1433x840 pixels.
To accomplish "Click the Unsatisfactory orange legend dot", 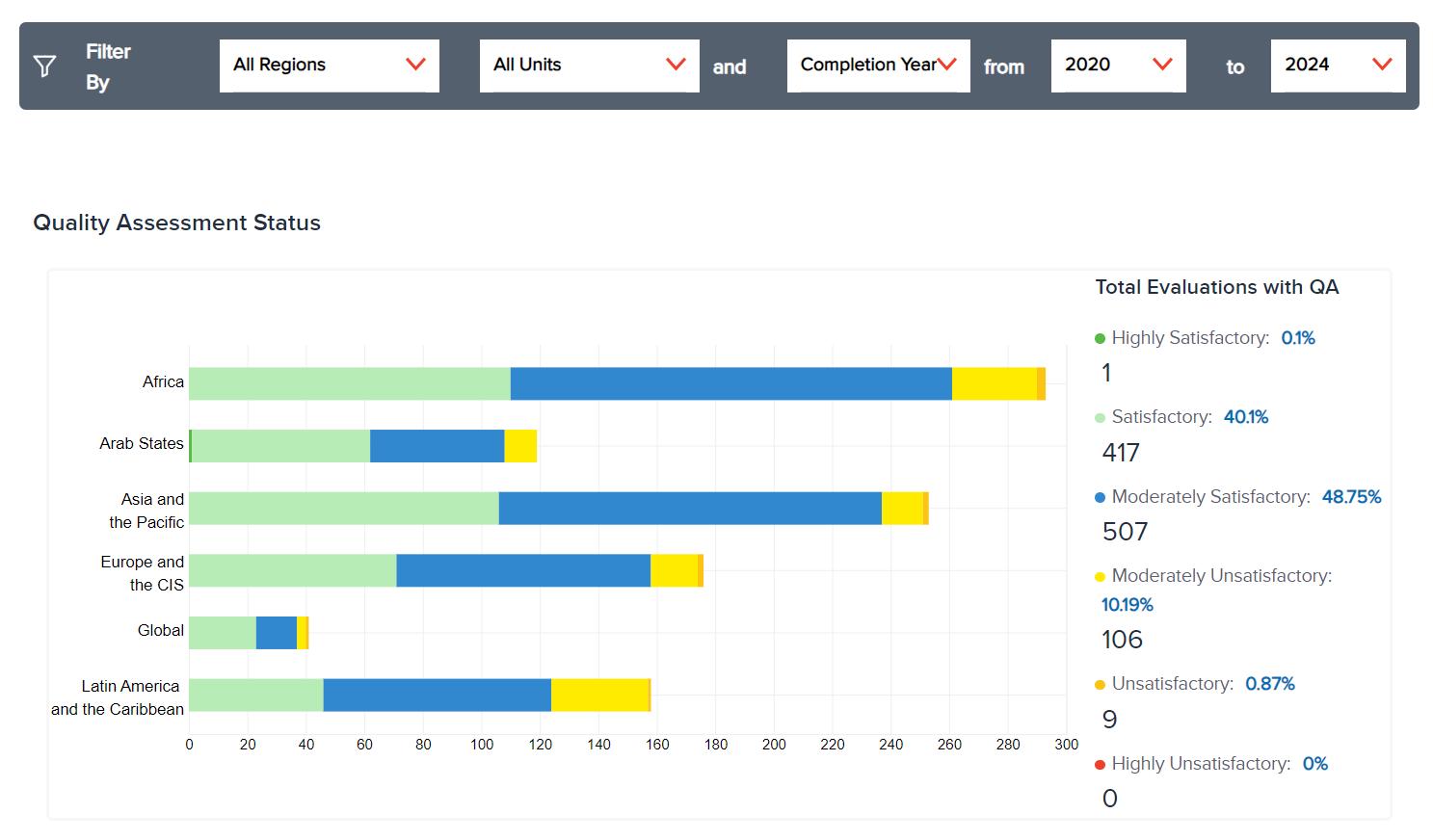I will [1101, 685].
